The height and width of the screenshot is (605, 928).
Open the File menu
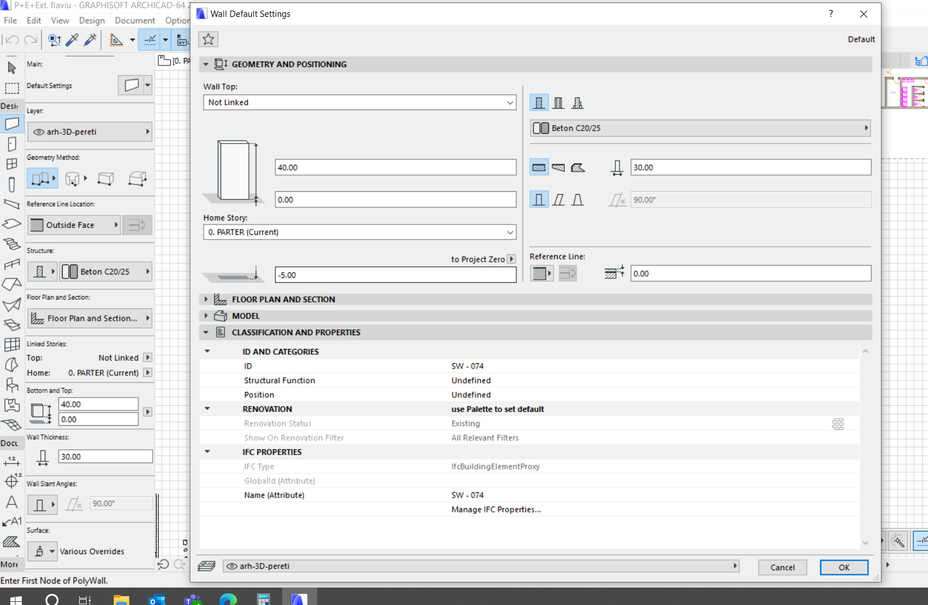(10, 20)
